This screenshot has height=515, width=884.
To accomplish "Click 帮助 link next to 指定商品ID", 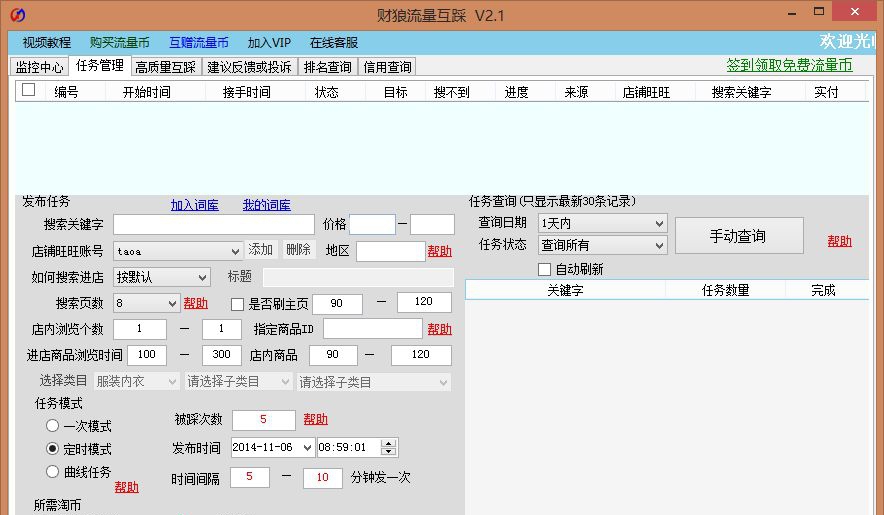I will [440, 329].
